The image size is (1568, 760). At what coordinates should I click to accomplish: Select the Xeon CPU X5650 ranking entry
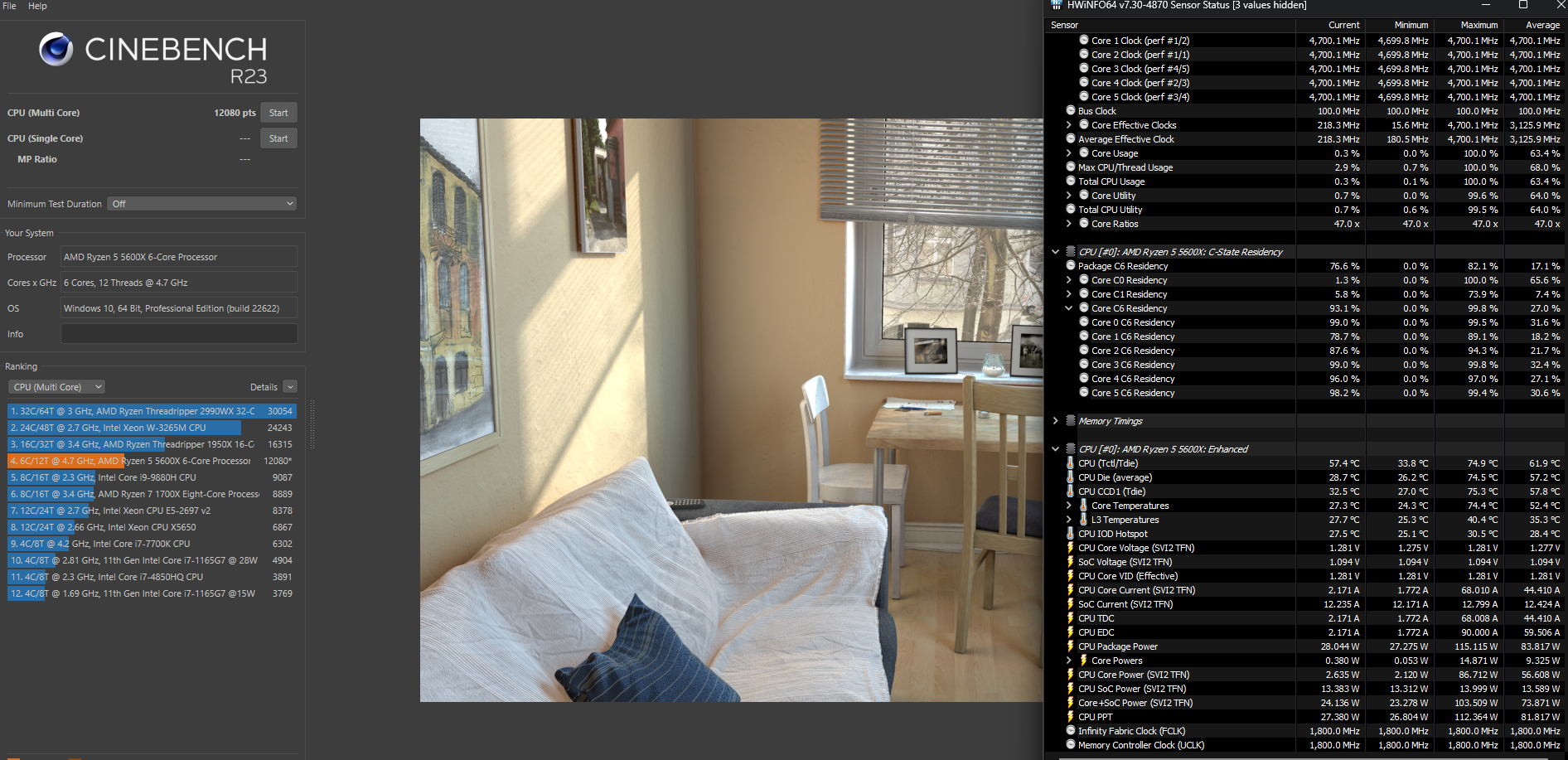click(152, 527)
